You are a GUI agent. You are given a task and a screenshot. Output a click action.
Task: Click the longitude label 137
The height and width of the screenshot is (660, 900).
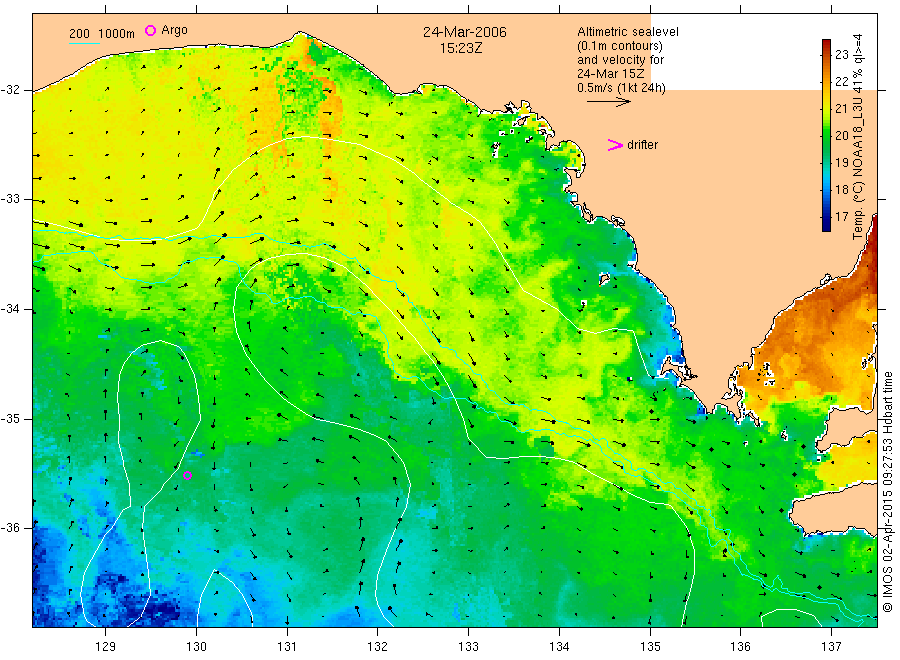831,647
